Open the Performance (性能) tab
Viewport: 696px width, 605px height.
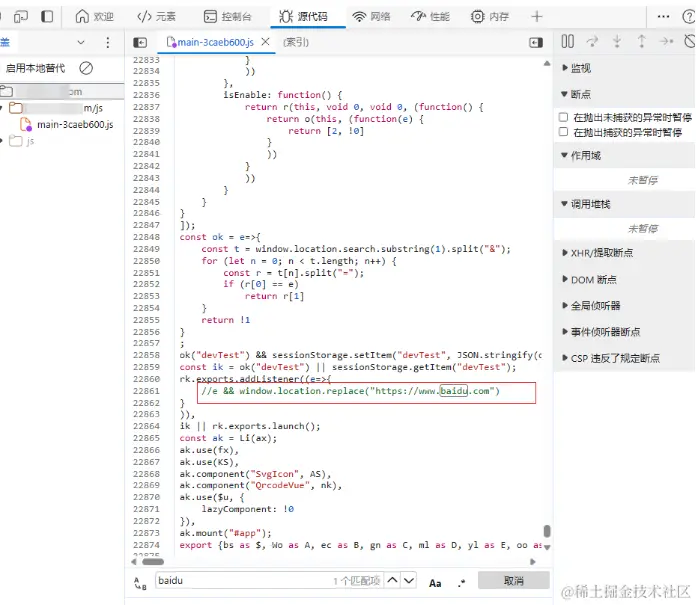430,17
